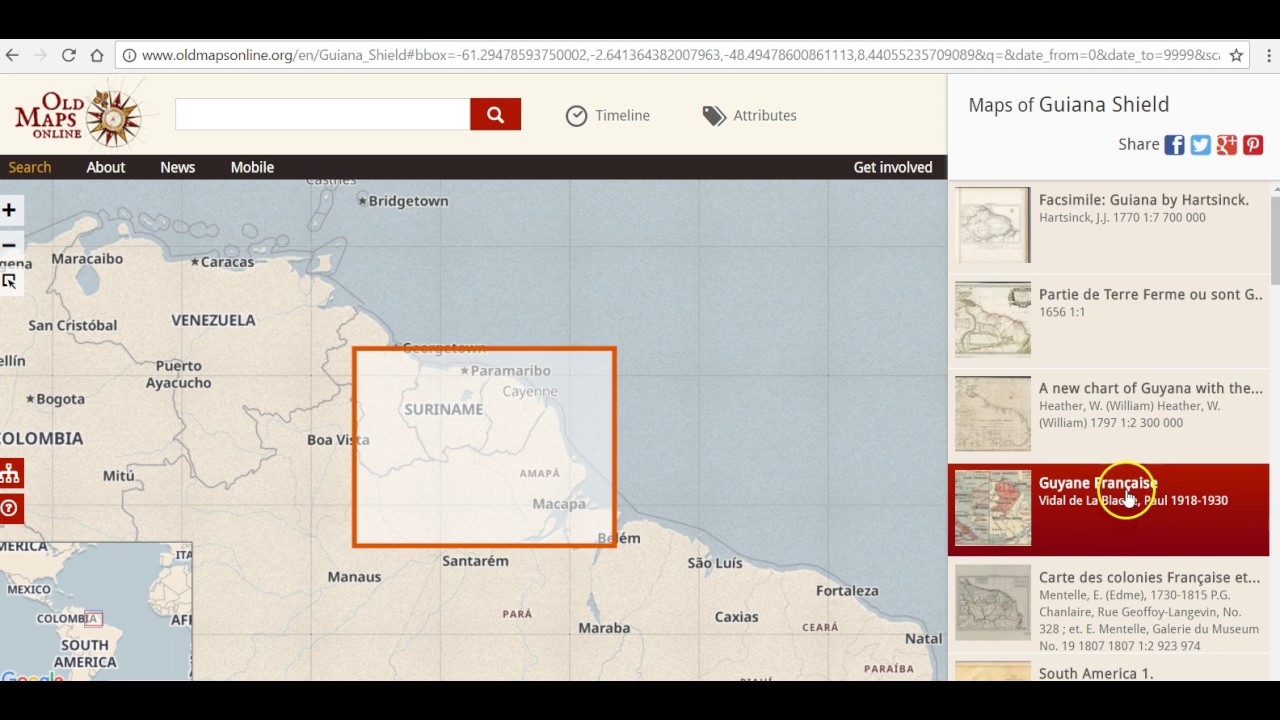
Task: Open the Timeline view
Action: pyautogui.click(x=608, y=115)
